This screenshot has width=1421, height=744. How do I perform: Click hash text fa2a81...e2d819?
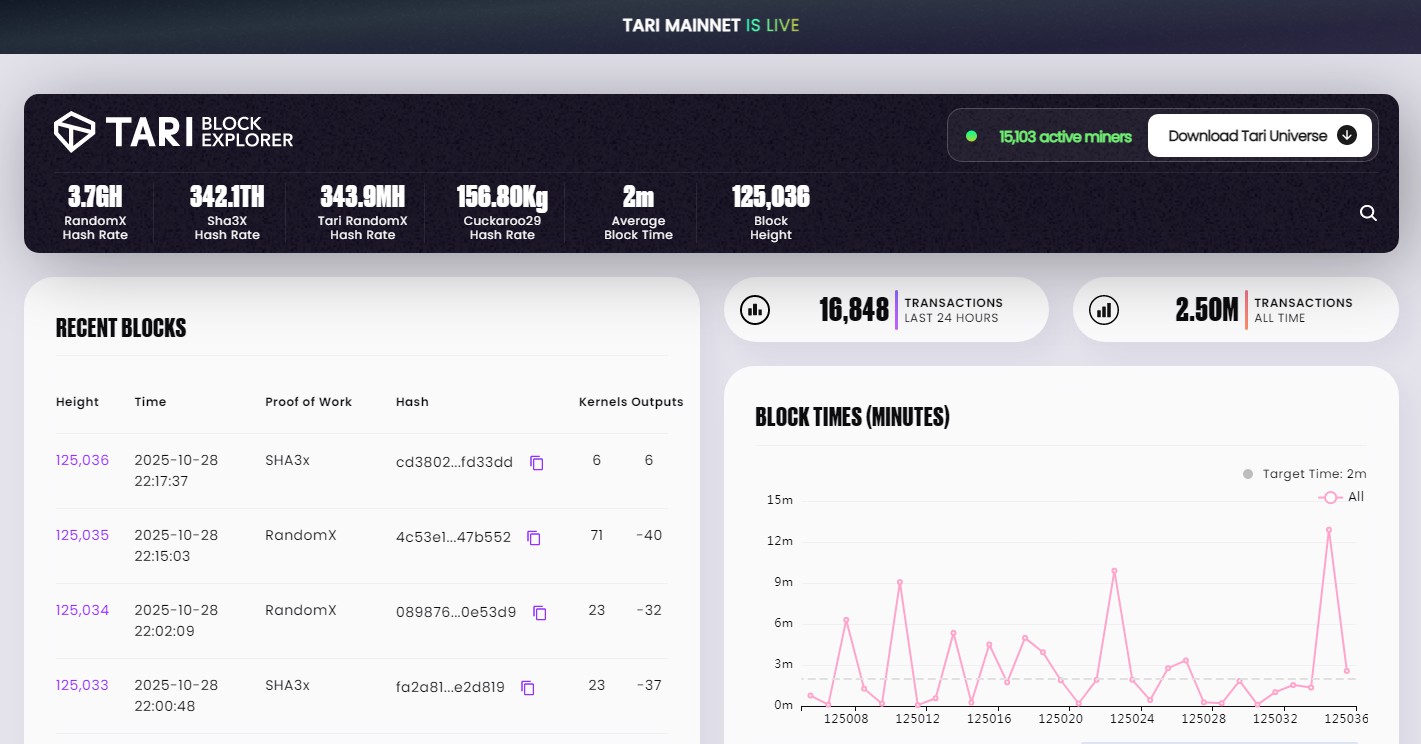click(x=450, y=687)
